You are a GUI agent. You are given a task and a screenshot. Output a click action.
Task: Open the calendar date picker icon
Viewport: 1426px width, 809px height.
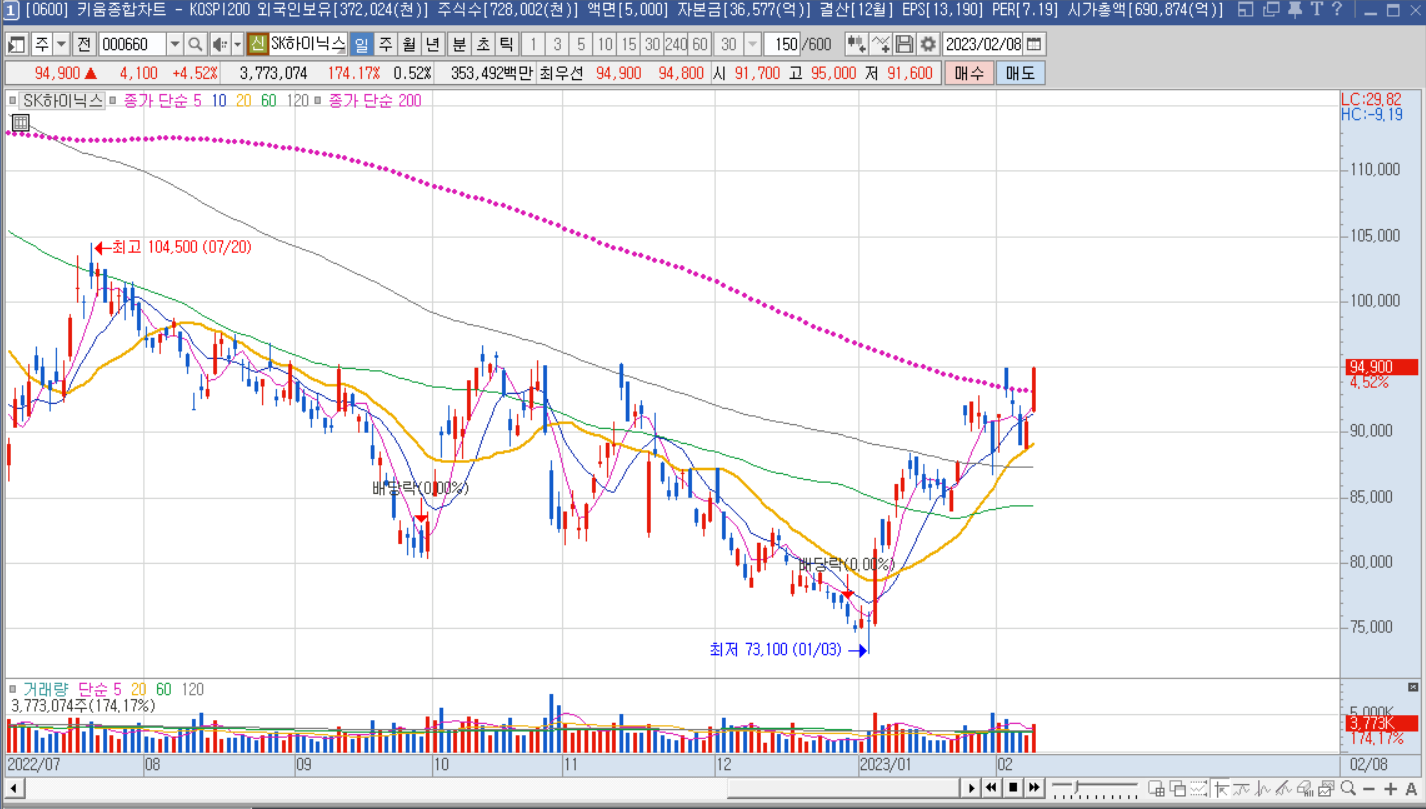tap(1035, 44)
